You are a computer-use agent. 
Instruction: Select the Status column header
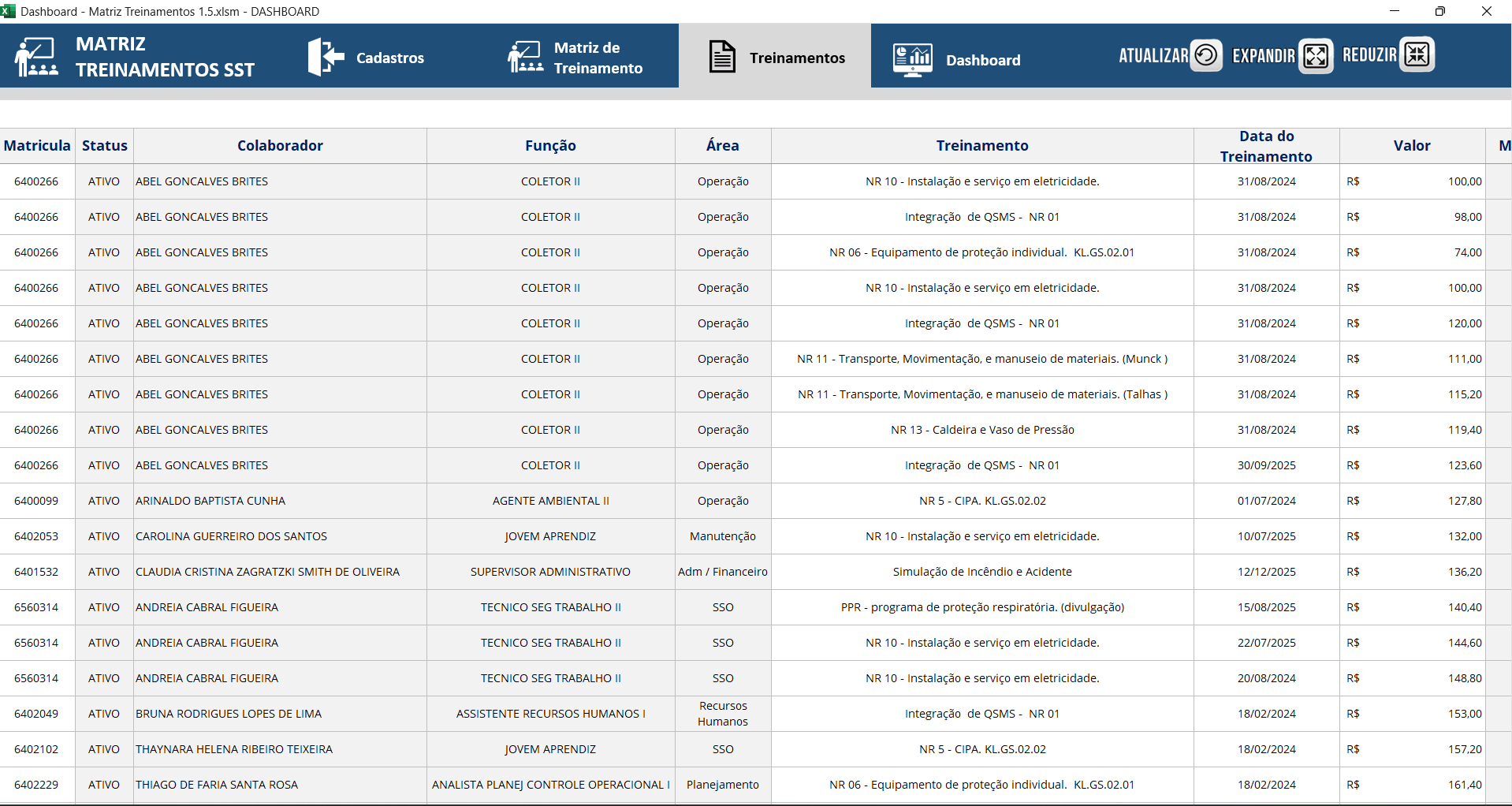pos(104,146)
